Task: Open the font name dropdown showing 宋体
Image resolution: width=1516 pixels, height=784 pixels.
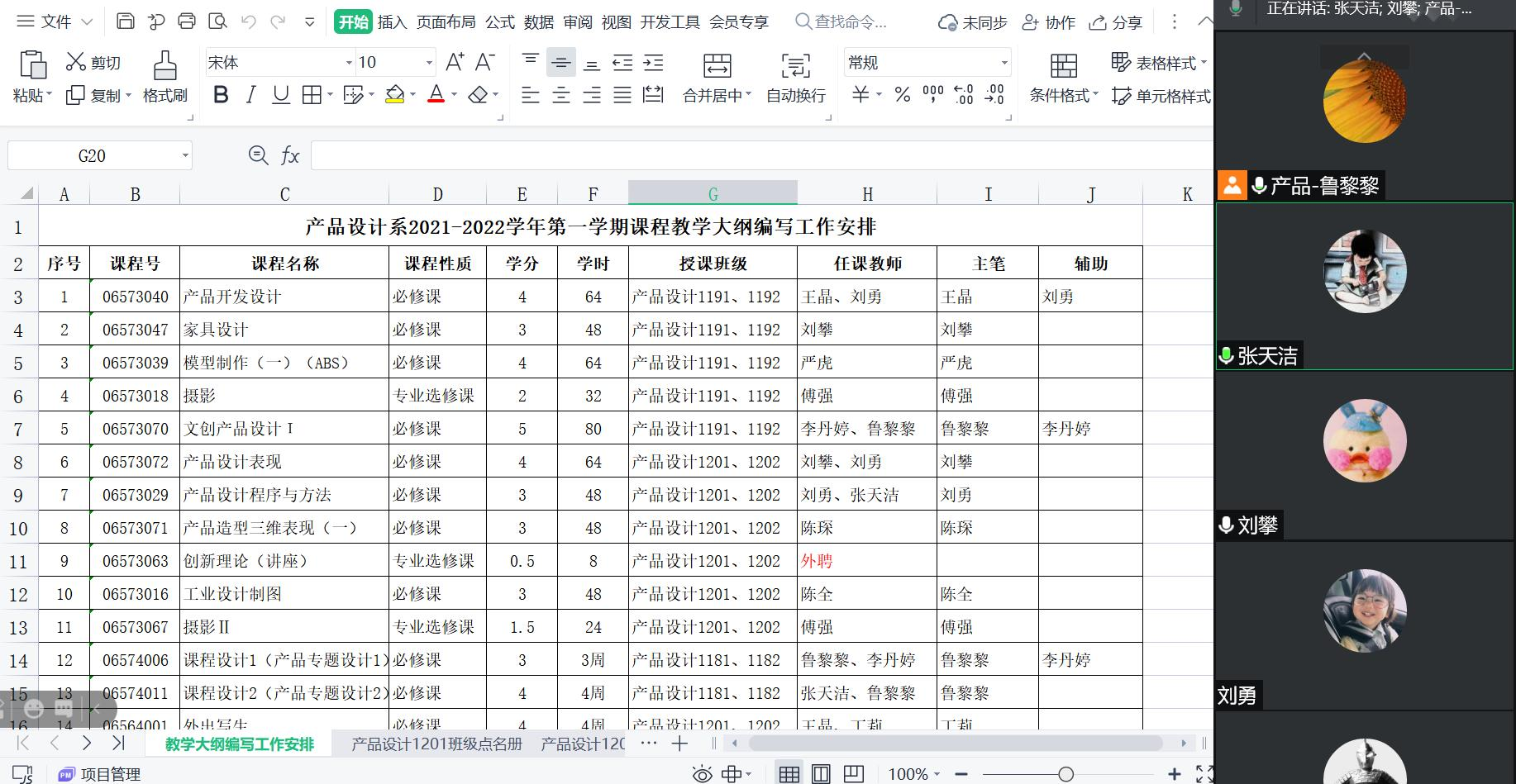Action: coord(348,63)
